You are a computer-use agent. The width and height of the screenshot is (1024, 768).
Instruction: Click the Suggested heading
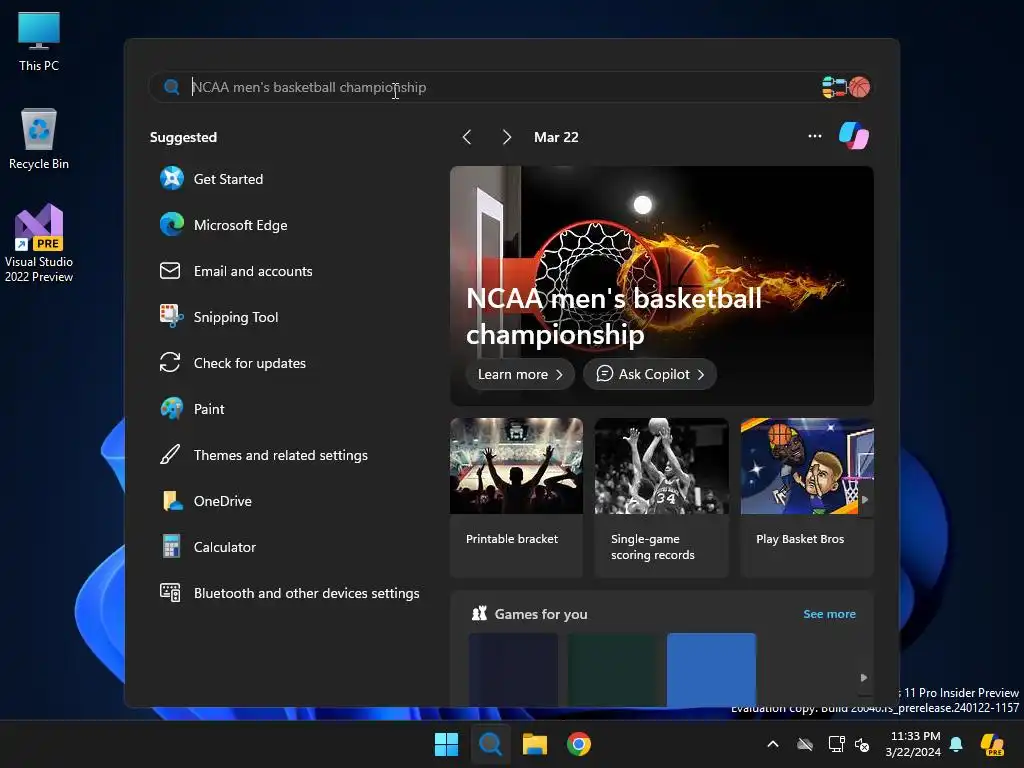coord(184,137)
